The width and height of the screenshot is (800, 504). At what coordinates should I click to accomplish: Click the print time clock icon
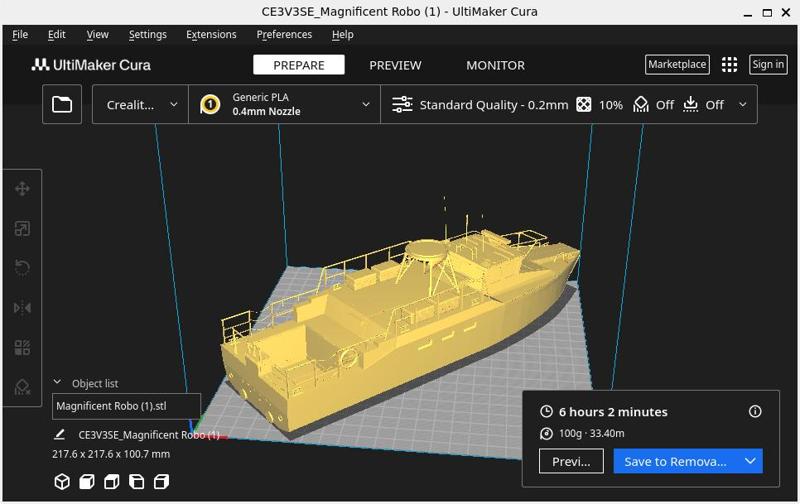[x=546, y=412]
